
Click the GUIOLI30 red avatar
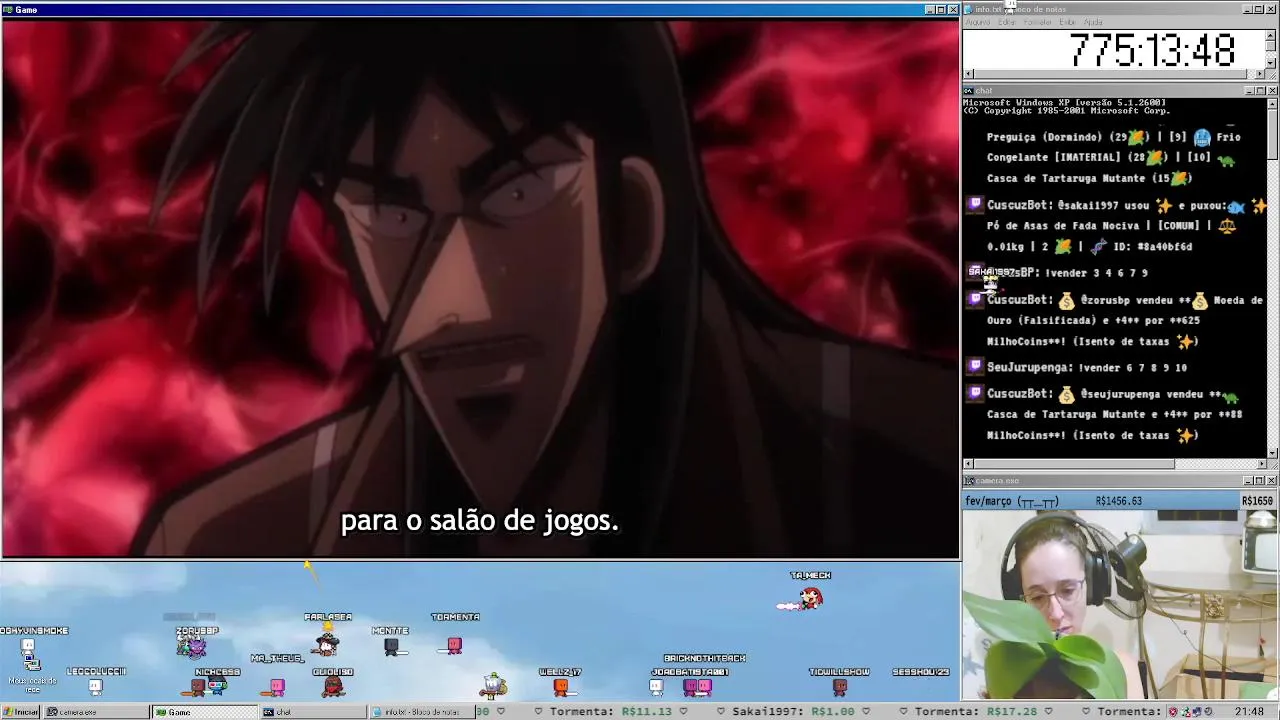coord(334,687)
